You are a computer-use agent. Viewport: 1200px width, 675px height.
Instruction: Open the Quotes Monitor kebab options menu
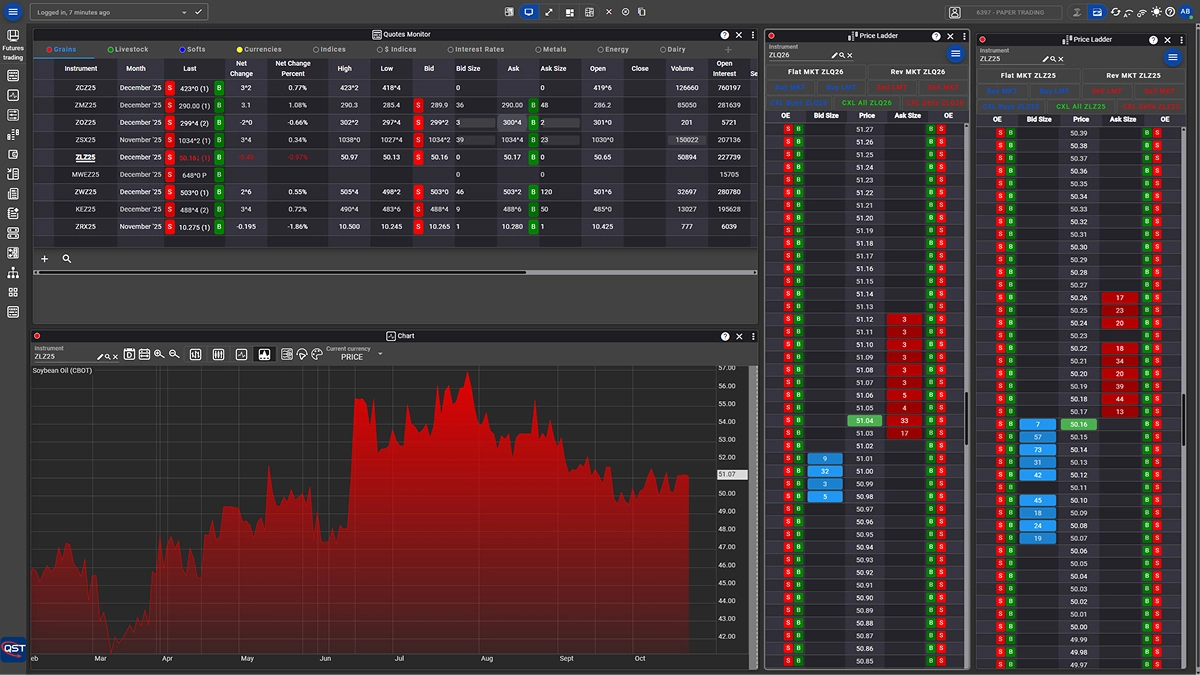click(753, 35)
